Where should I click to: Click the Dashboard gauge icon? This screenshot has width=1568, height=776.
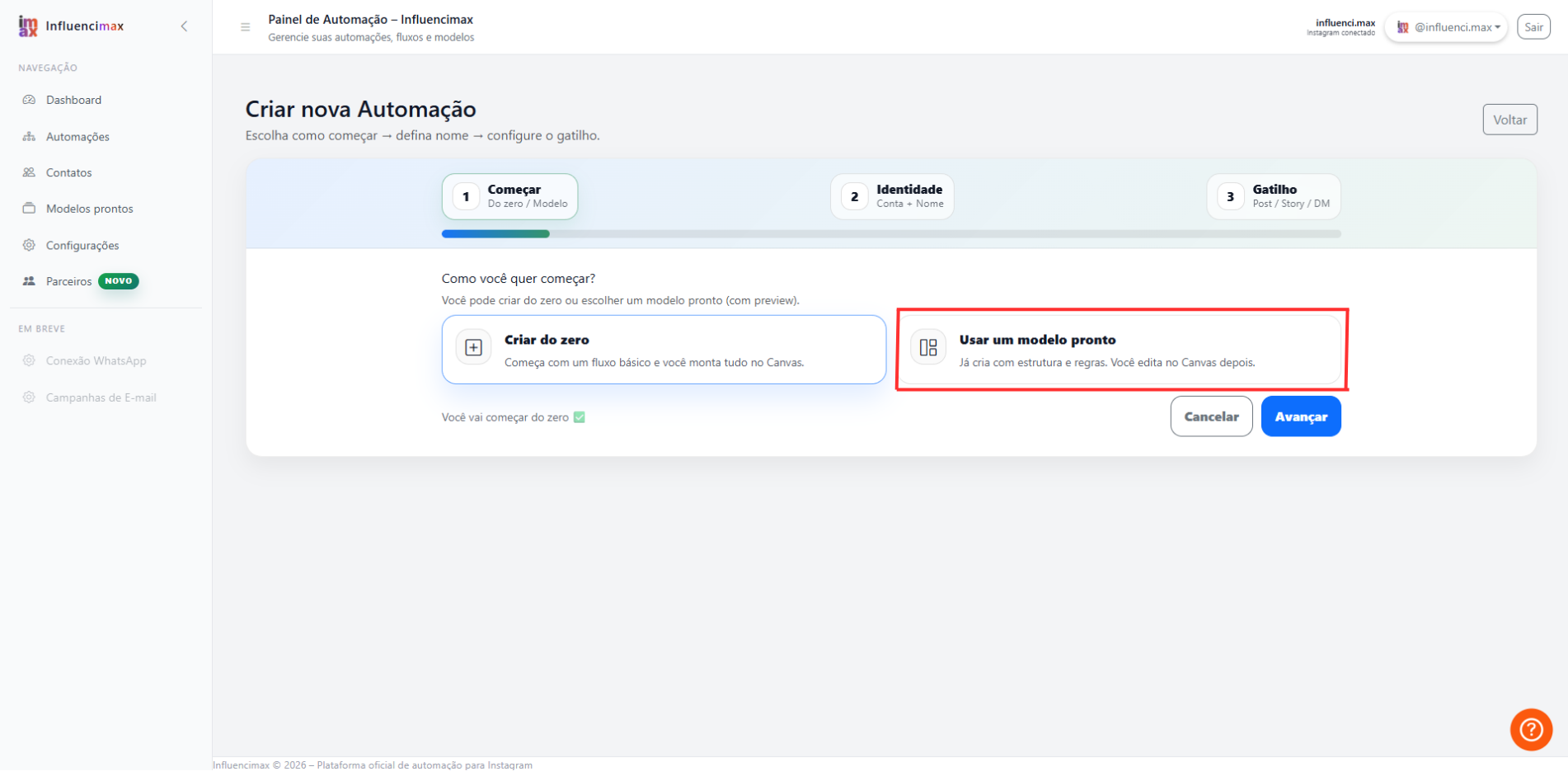29,100
